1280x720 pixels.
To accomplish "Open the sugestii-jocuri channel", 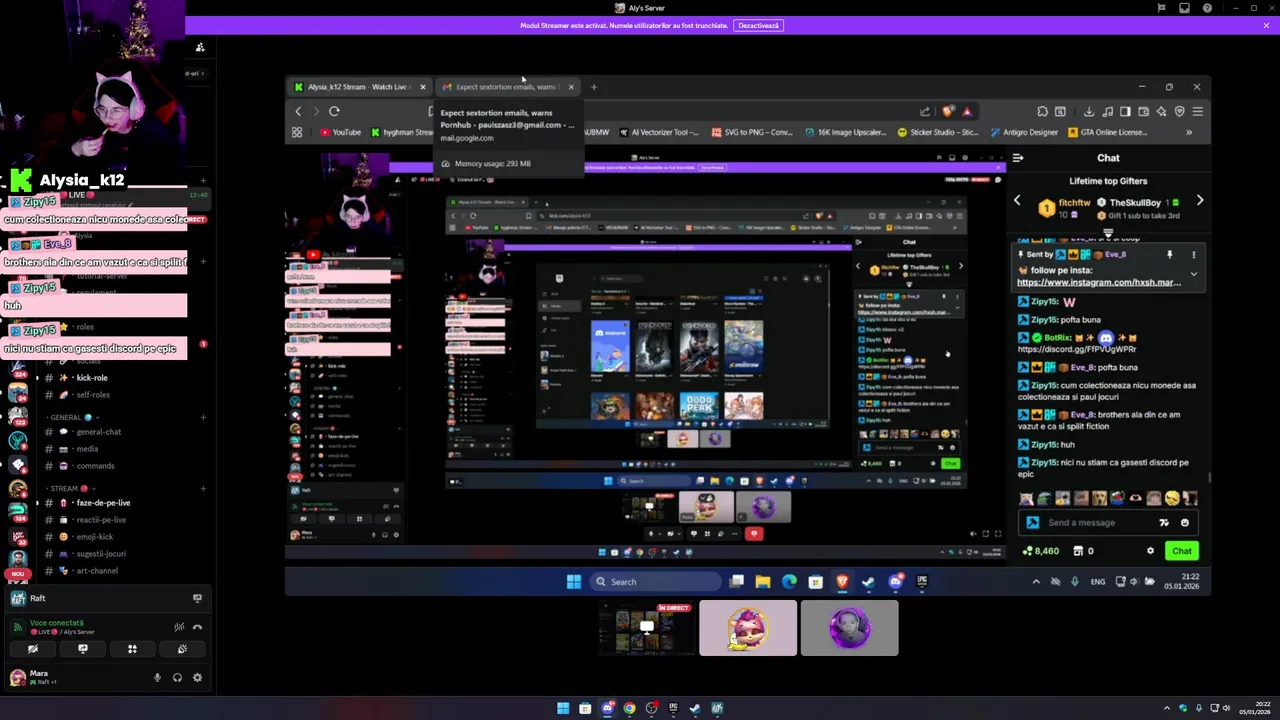I will (x=100, y=554).
